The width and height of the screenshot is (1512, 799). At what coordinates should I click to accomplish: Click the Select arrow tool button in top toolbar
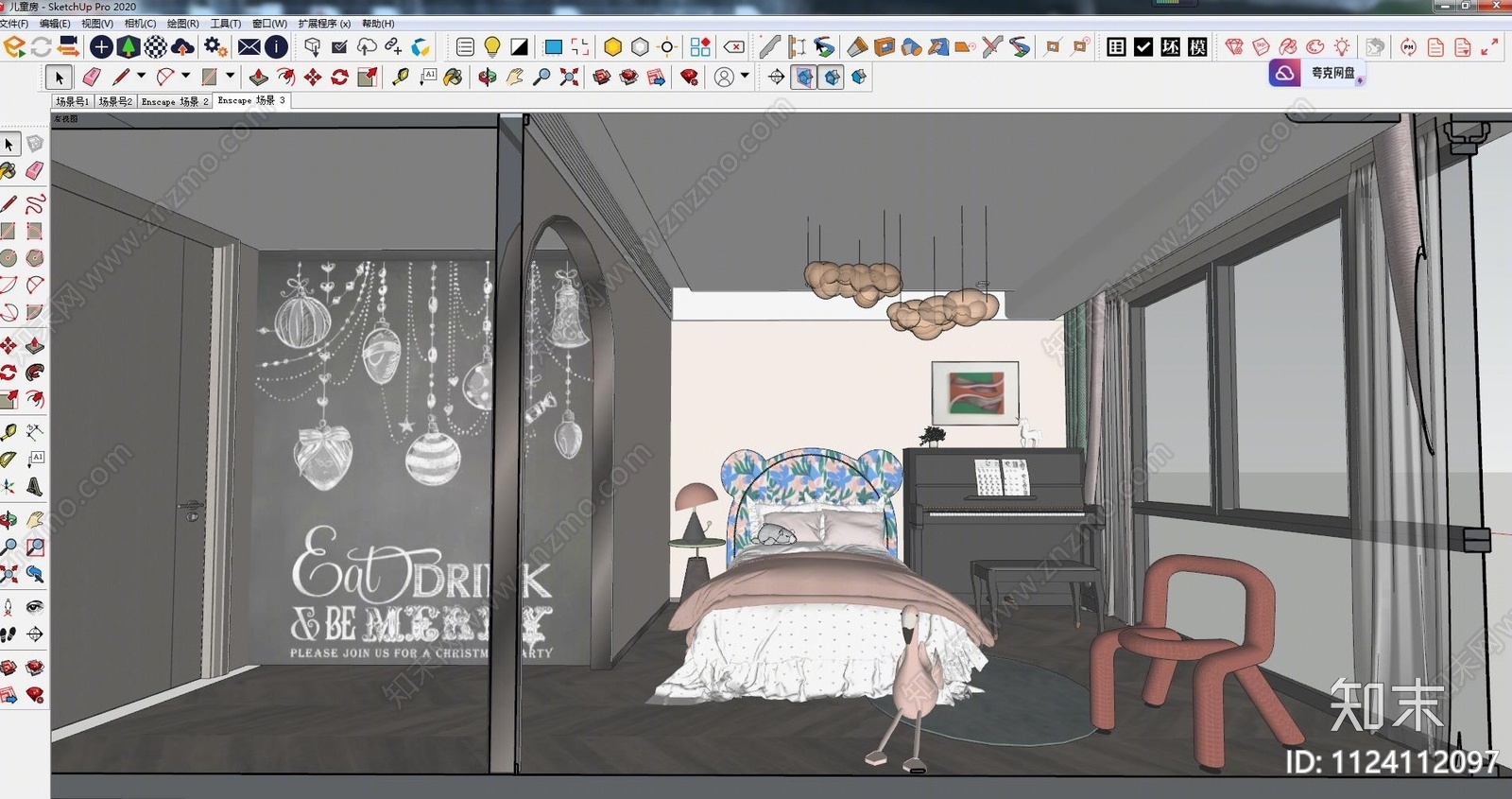click(59, 77)
